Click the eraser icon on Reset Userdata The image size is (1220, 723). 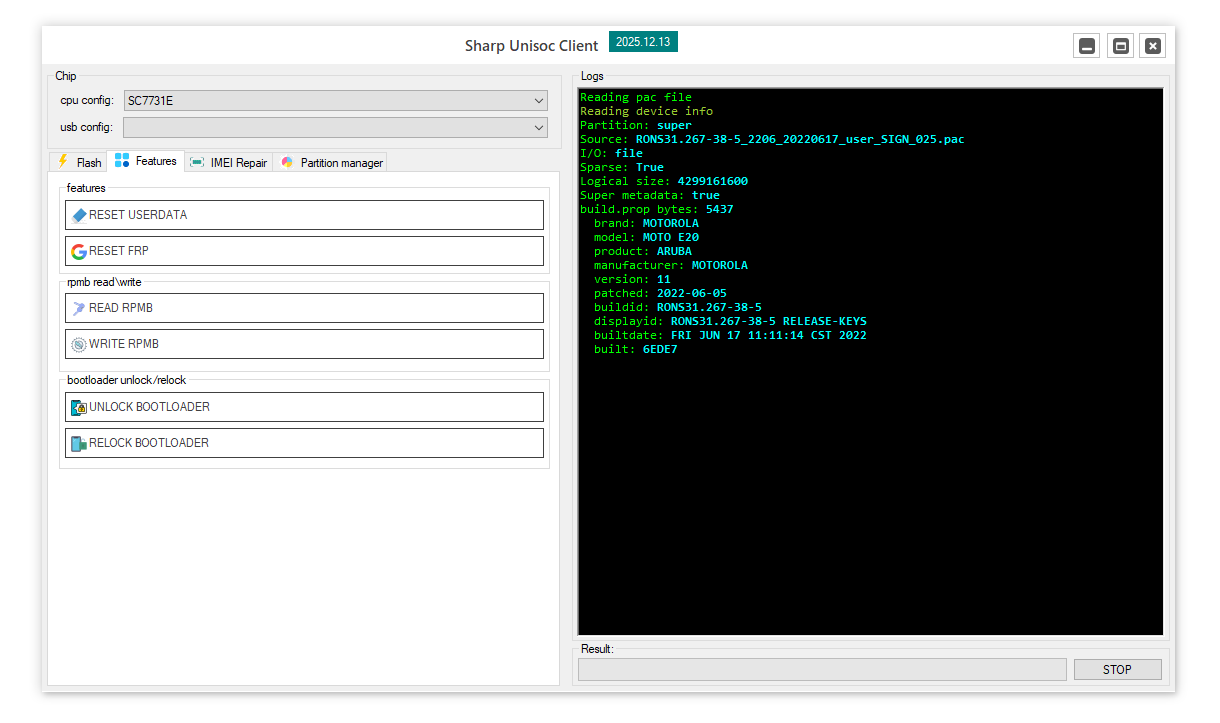point(79,215)
